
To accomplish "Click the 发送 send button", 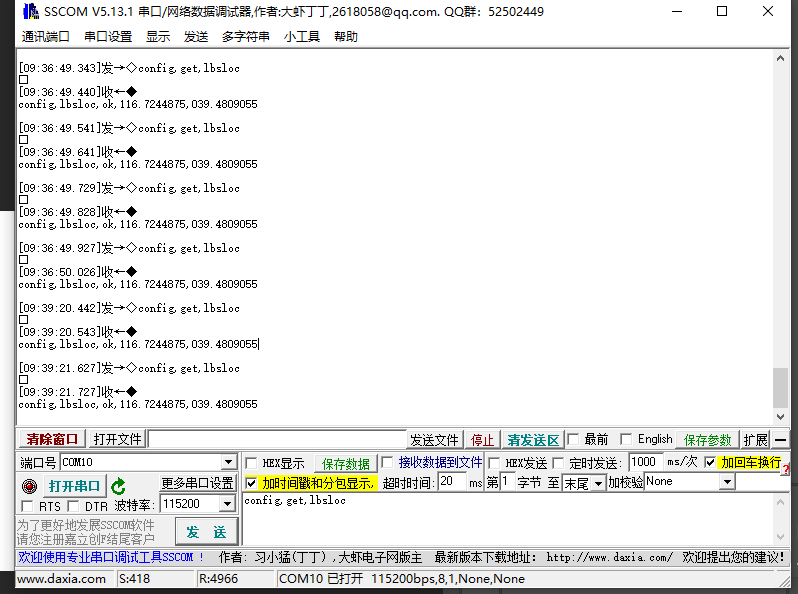I will coord(206,532).
